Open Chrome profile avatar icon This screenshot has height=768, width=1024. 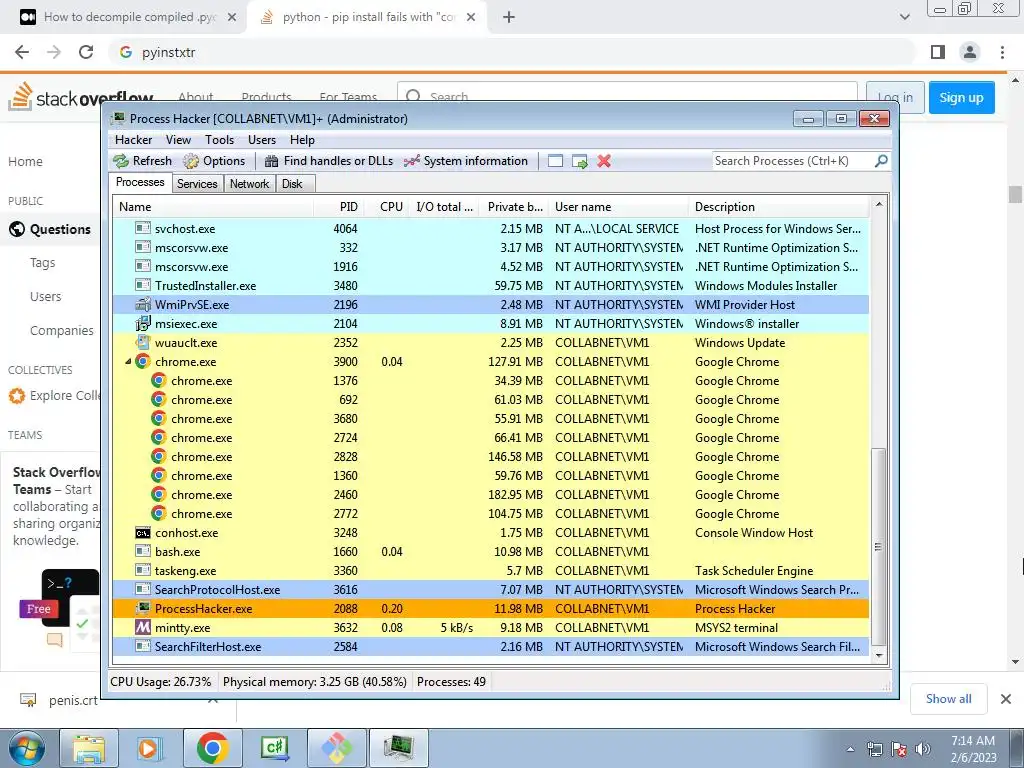point(970,52)
